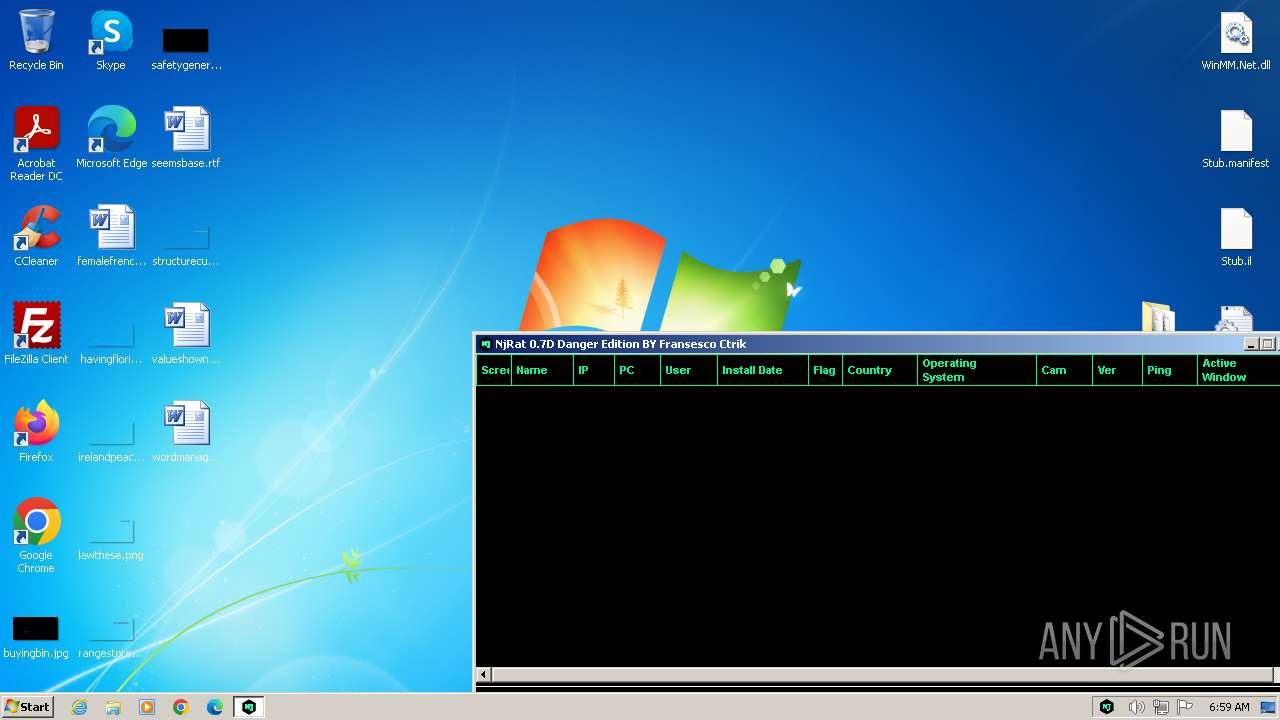Image resolution: width=1280 pixels, height=720 pixels.
Task: Open Windows Media Player taskbar icon
Action: 147,707
